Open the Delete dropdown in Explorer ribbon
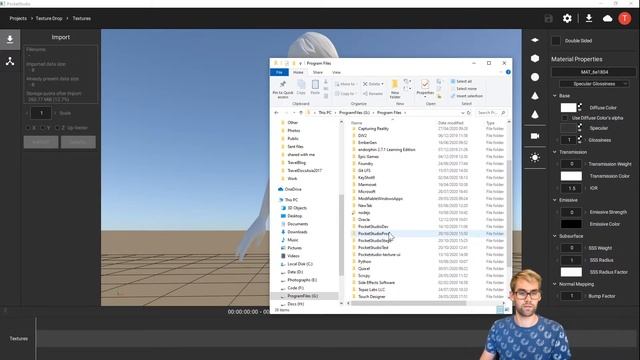Screen dimensions: 640x360 (x=382, y=84)
